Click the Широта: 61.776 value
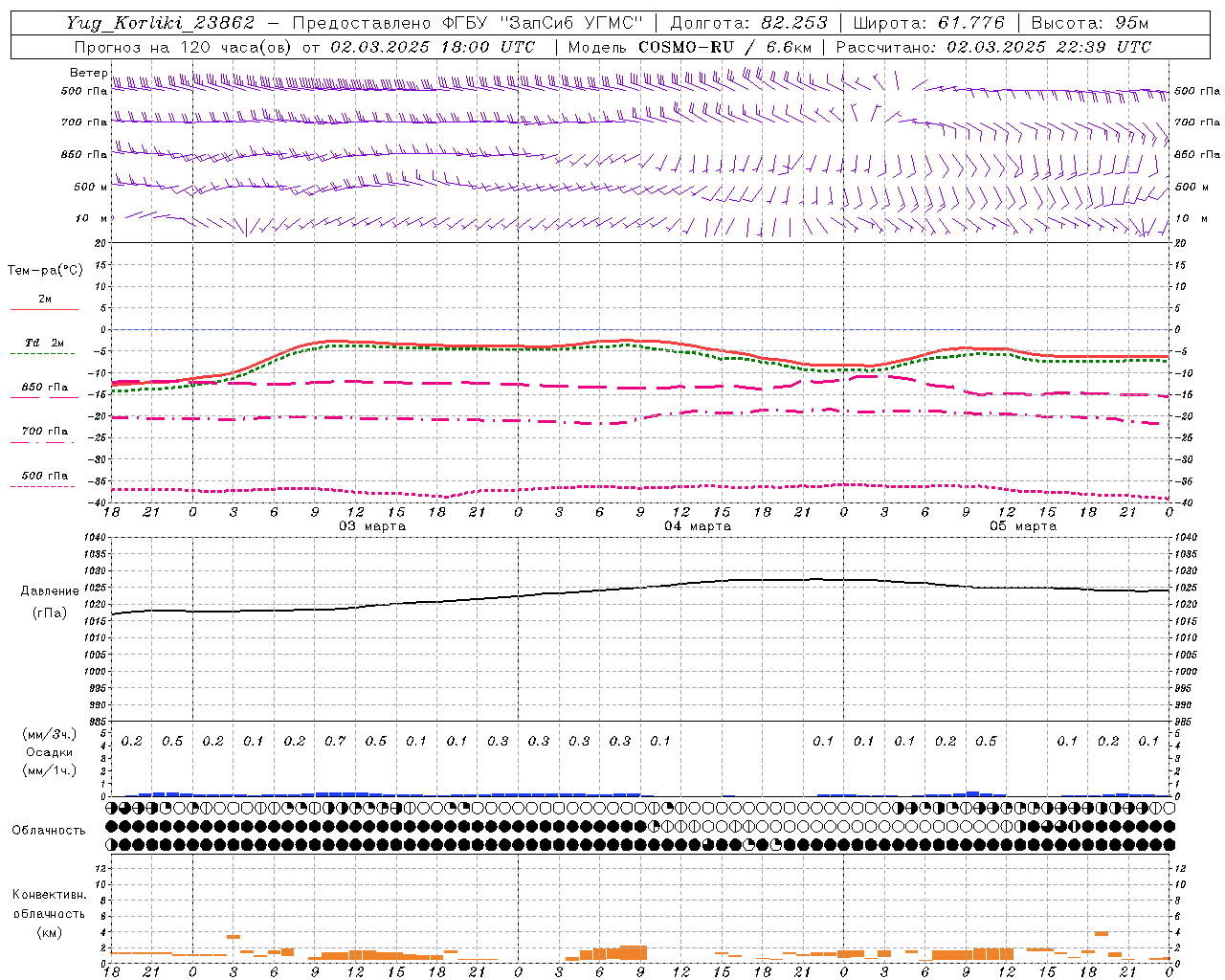 pos(928,23)
